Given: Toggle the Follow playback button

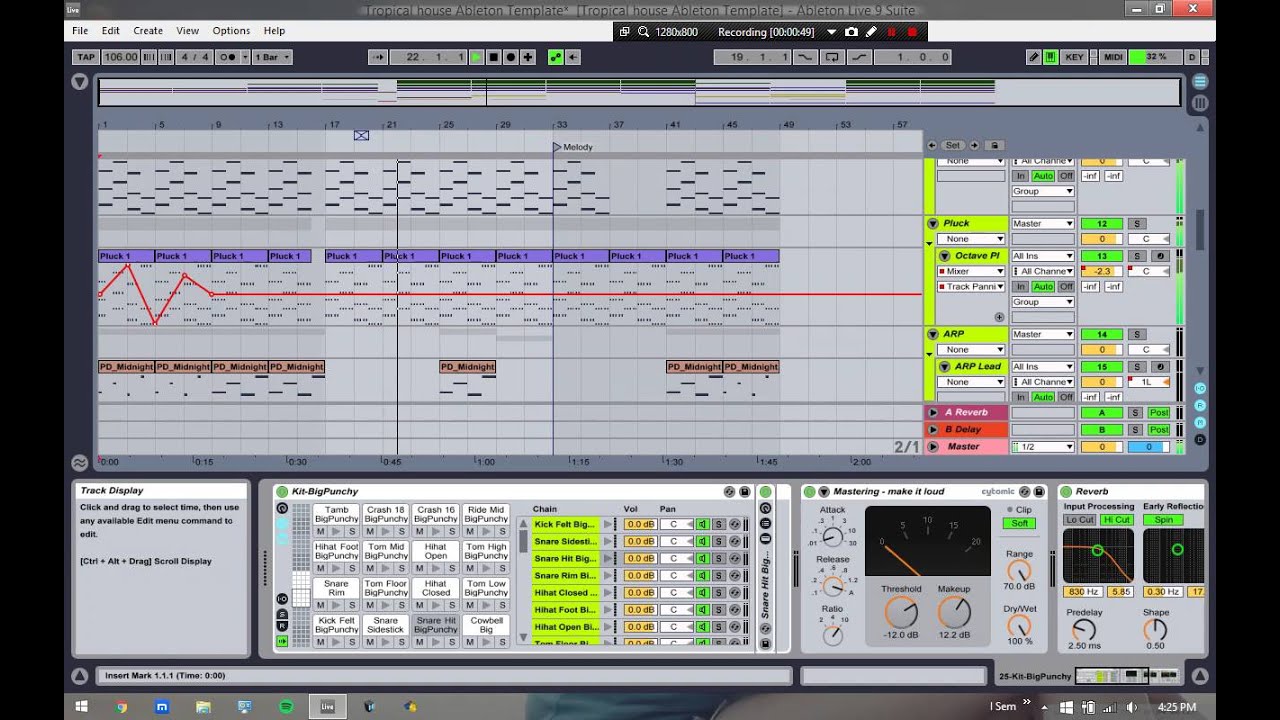Looking at the screenshot, I should [x=378, y=57].
